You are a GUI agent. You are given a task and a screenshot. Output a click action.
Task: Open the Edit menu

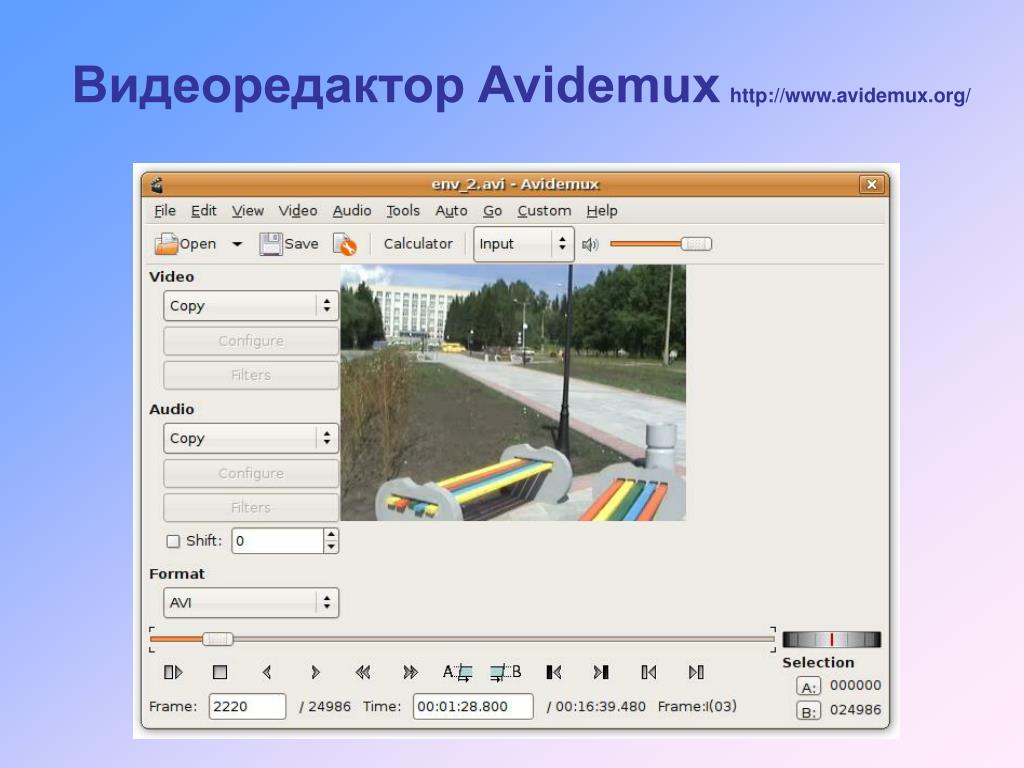click(x=203, y=211)
